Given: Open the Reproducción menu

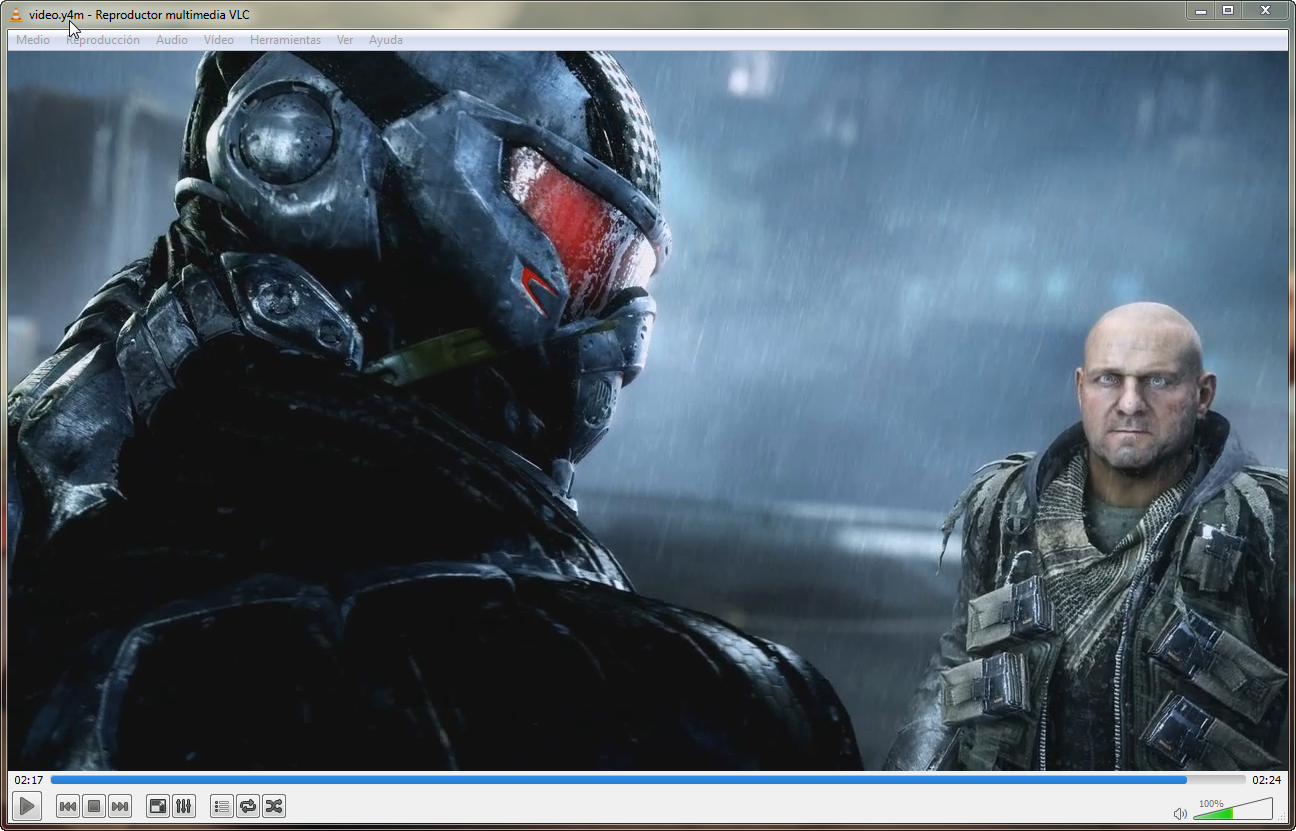Looking at the screenshot, I should (x=103, y=40).
